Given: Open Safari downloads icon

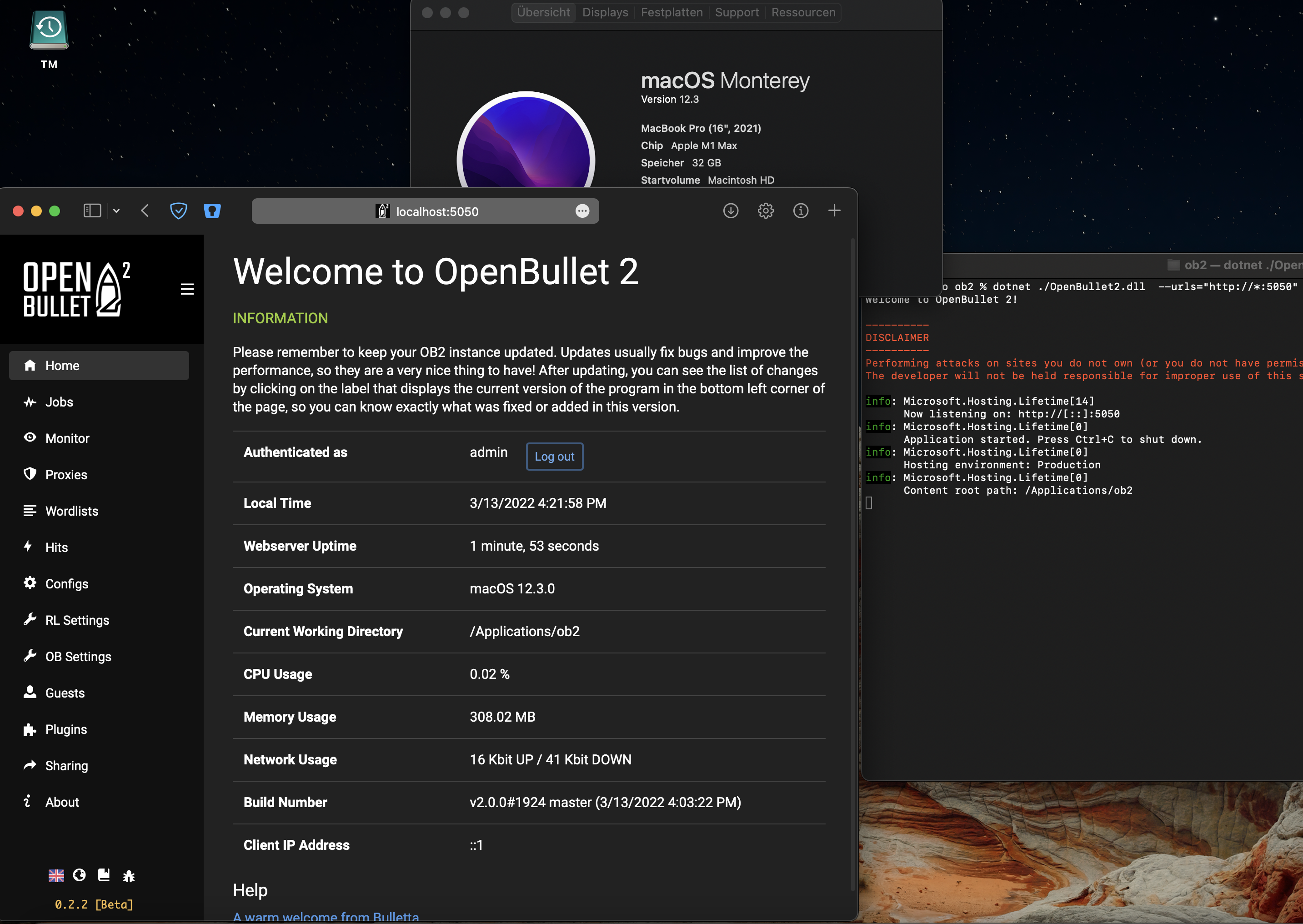Looking at the screenshot, I should pyautogui.click(x=730, y=211).
